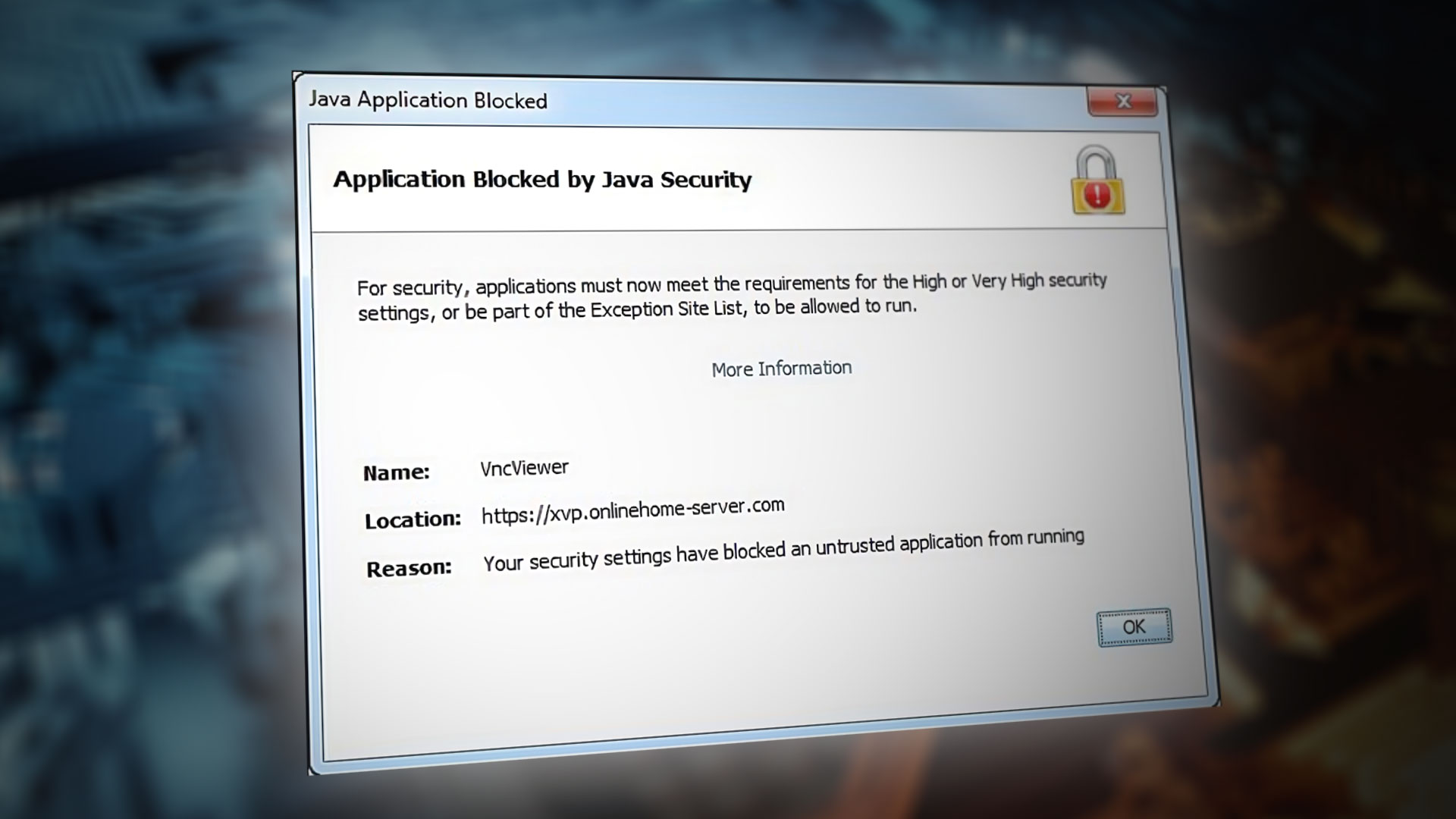Click the 'Very High security' text
This screenshot has height=819, width=1456.
click(x=1039, y=281)
